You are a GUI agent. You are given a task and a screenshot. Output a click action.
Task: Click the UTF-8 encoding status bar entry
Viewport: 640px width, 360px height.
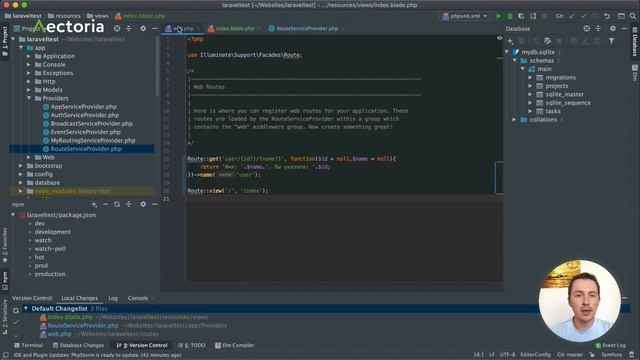[x=507, y=355]
